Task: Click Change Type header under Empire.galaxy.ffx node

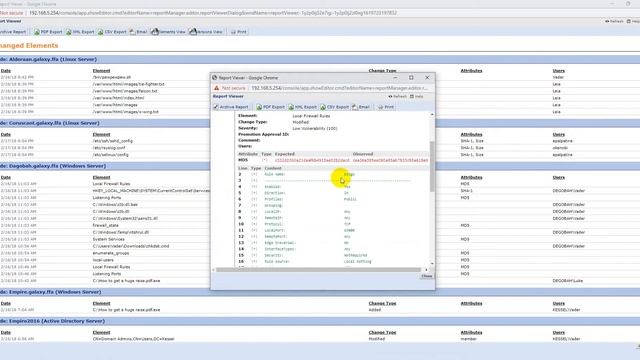Action: (382, 304)
